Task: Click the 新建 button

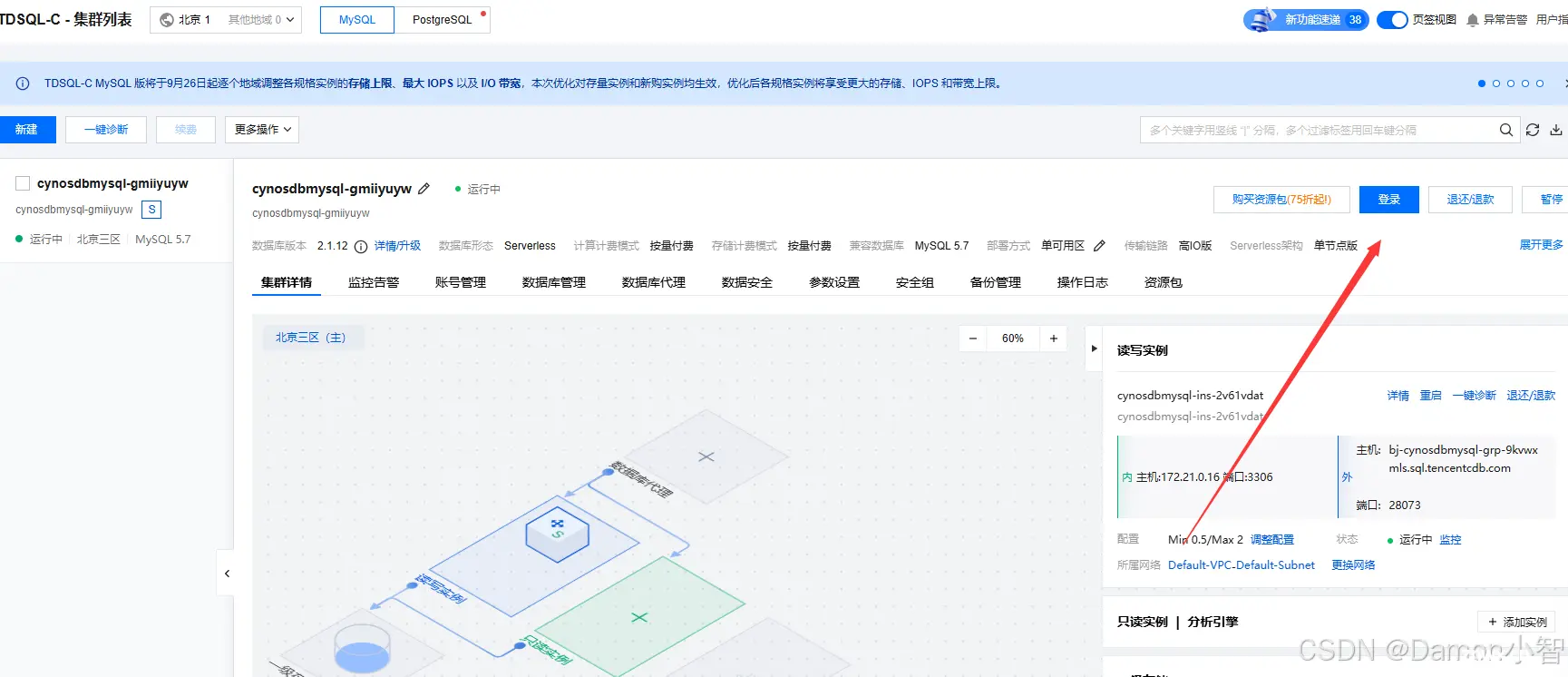Action: click(x=26, y=130)
